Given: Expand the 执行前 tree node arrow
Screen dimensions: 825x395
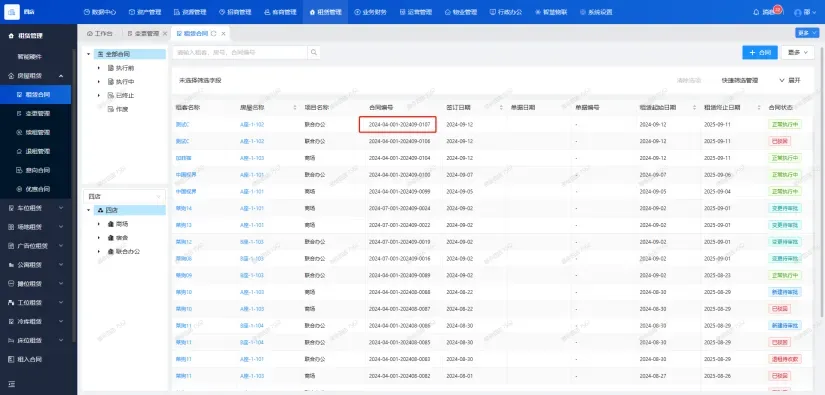Looking at the screenshot, I should (x=98, y=68).
